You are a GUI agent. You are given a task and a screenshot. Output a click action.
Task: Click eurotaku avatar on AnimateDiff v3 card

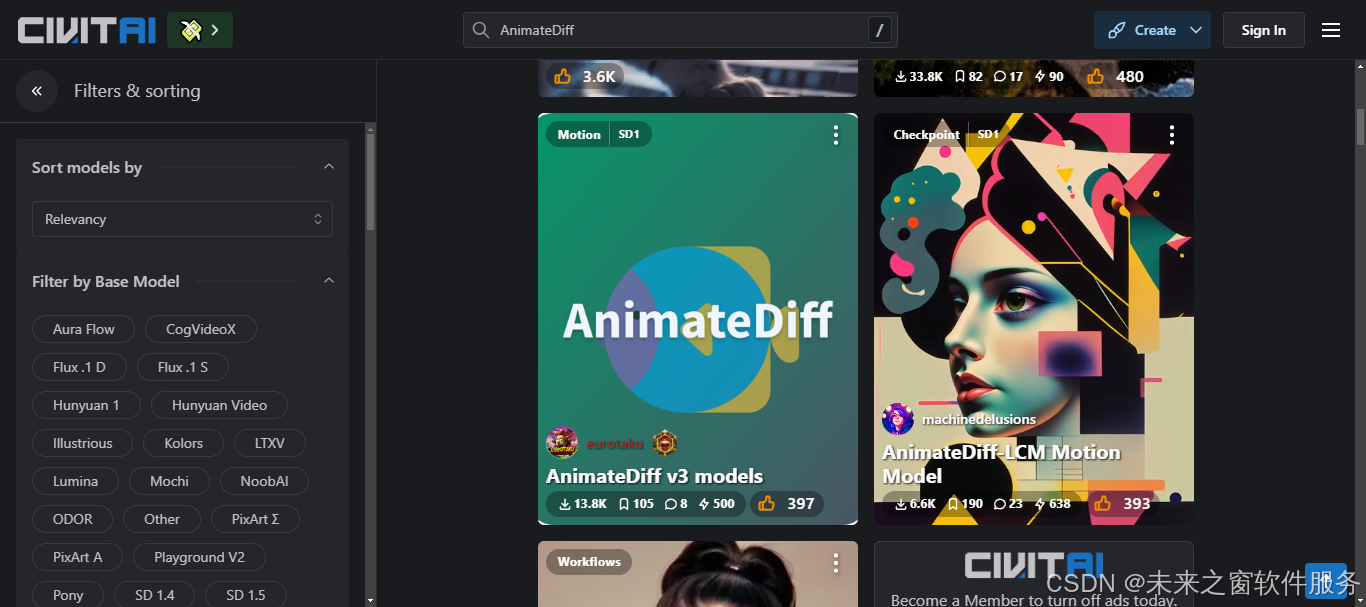click(562, 442)
